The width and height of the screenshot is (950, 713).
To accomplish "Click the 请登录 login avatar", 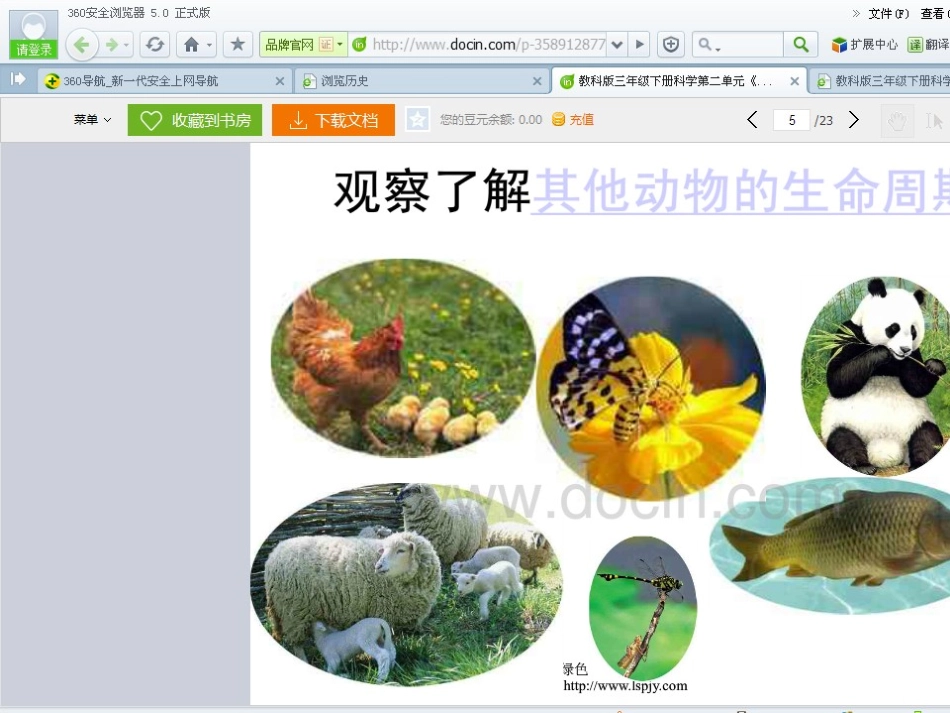I will (33, 35).
